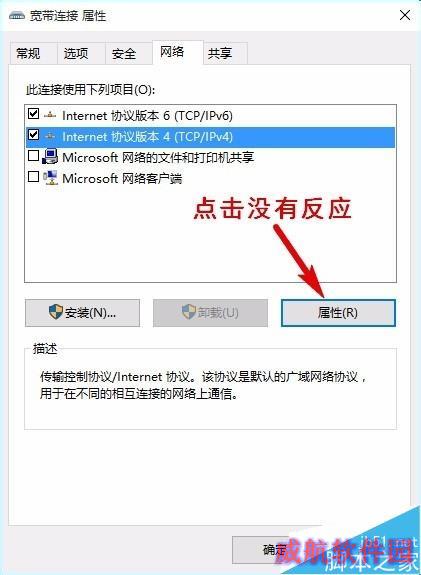Click the protocol icon beside TCP/IPv4

pyautogui.click(x=50, y=136)
